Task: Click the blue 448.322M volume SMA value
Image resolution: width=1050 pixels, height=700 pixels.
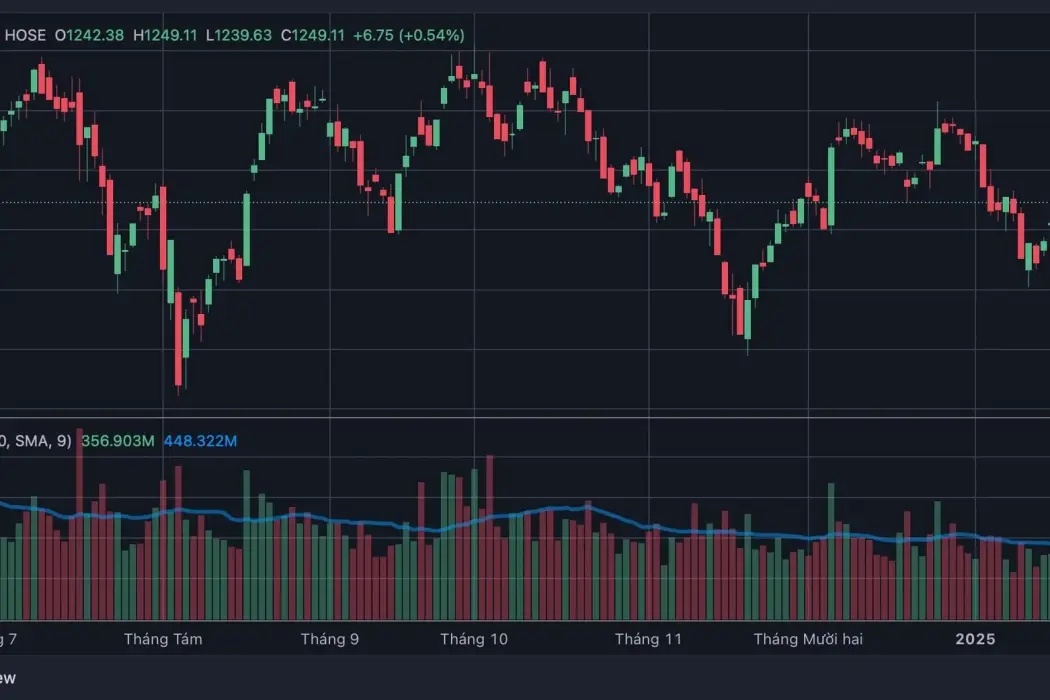Action: point(200,441)
